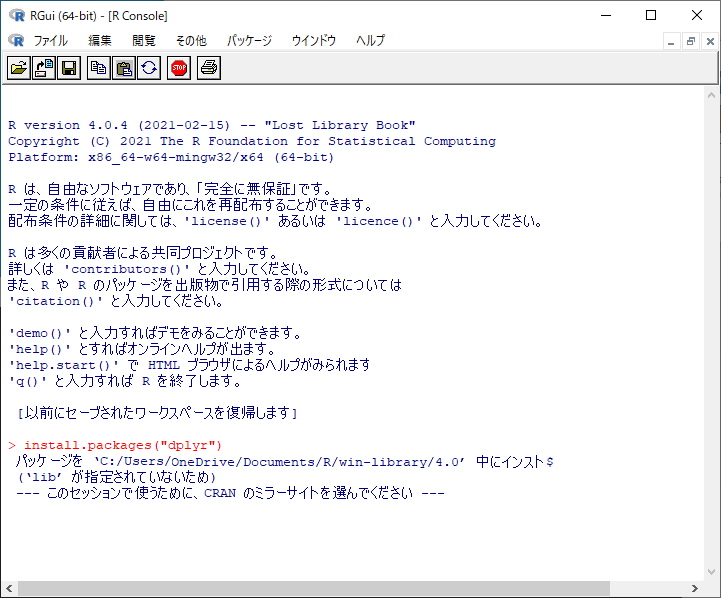Image resolution: width=721 pixels, height=598 pixels.
Task: Close the RGui main window
Action: 697,15
